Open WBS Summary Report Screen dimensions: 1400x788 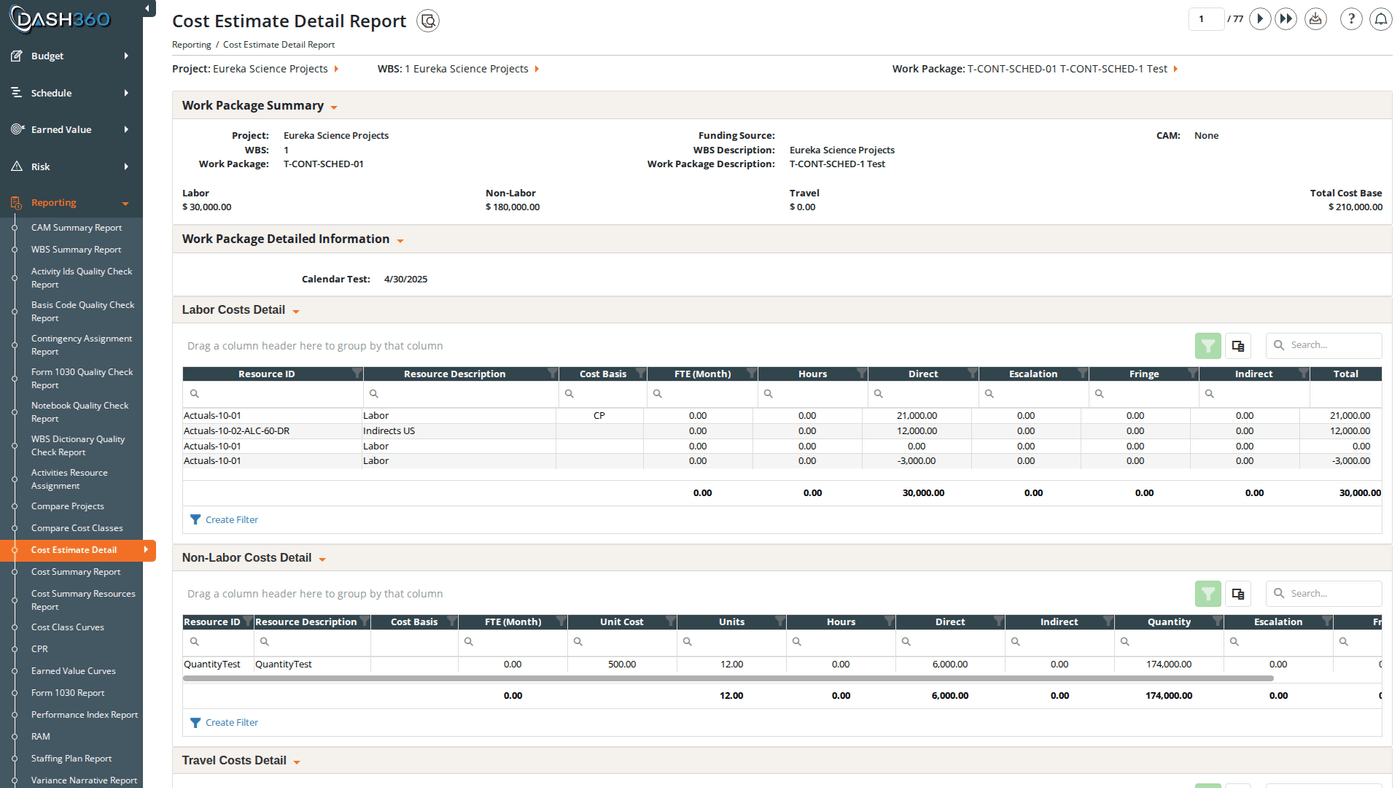(76, 250)
